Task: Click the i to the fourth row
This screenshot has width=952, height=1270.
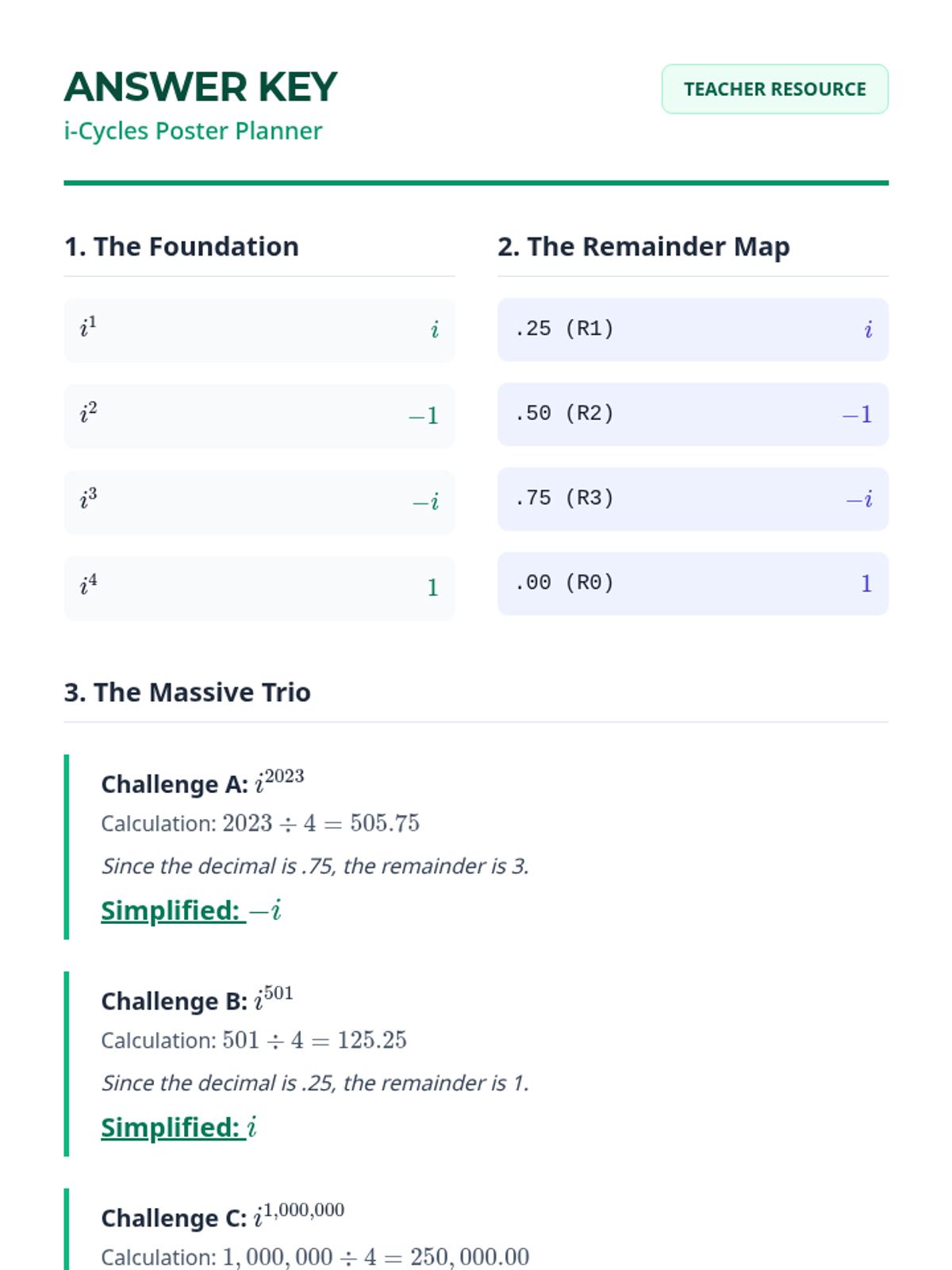Action: click(x=259, y=587)
